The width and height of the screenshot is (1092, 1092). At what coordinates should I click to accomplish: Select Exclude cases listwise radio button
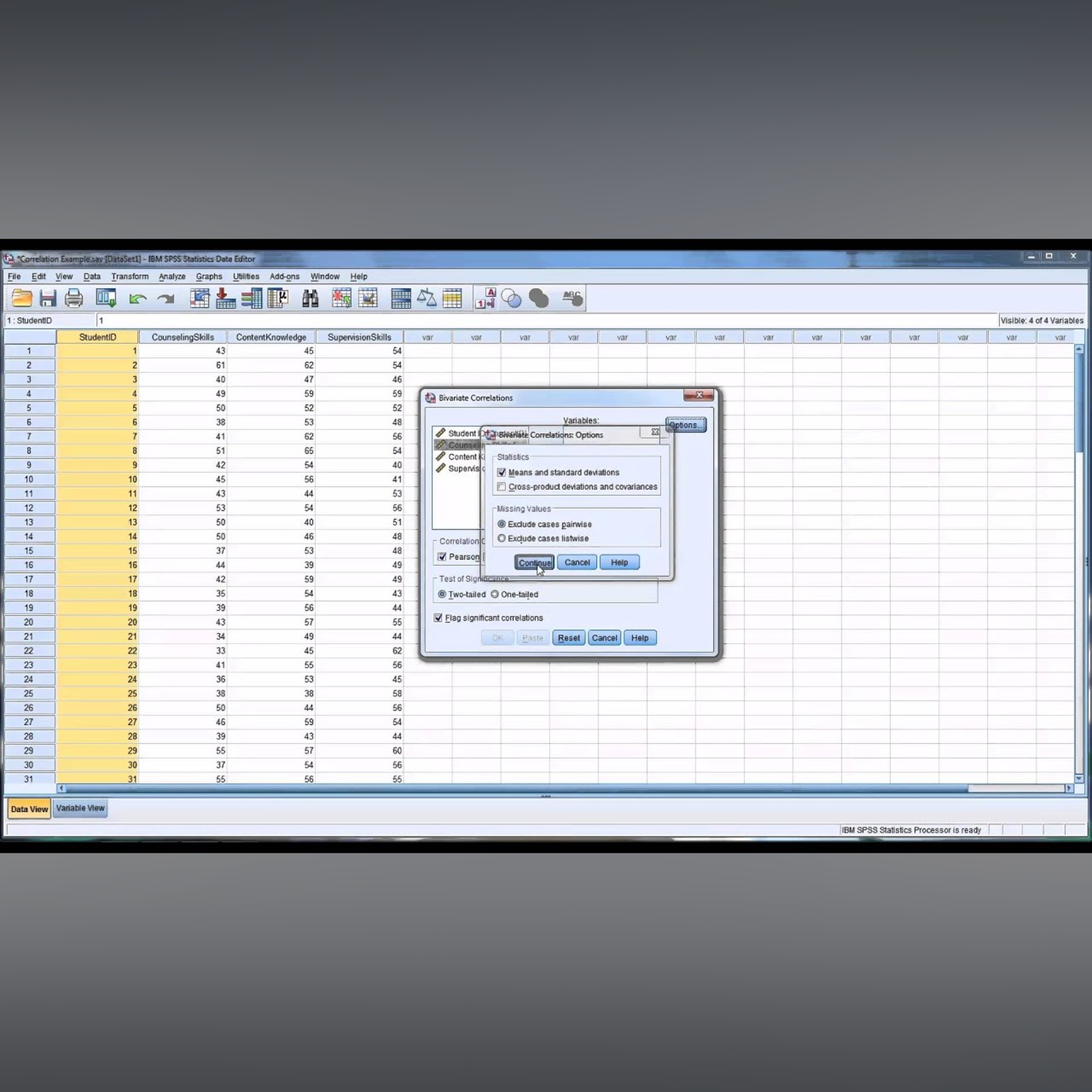pos(501,538)
